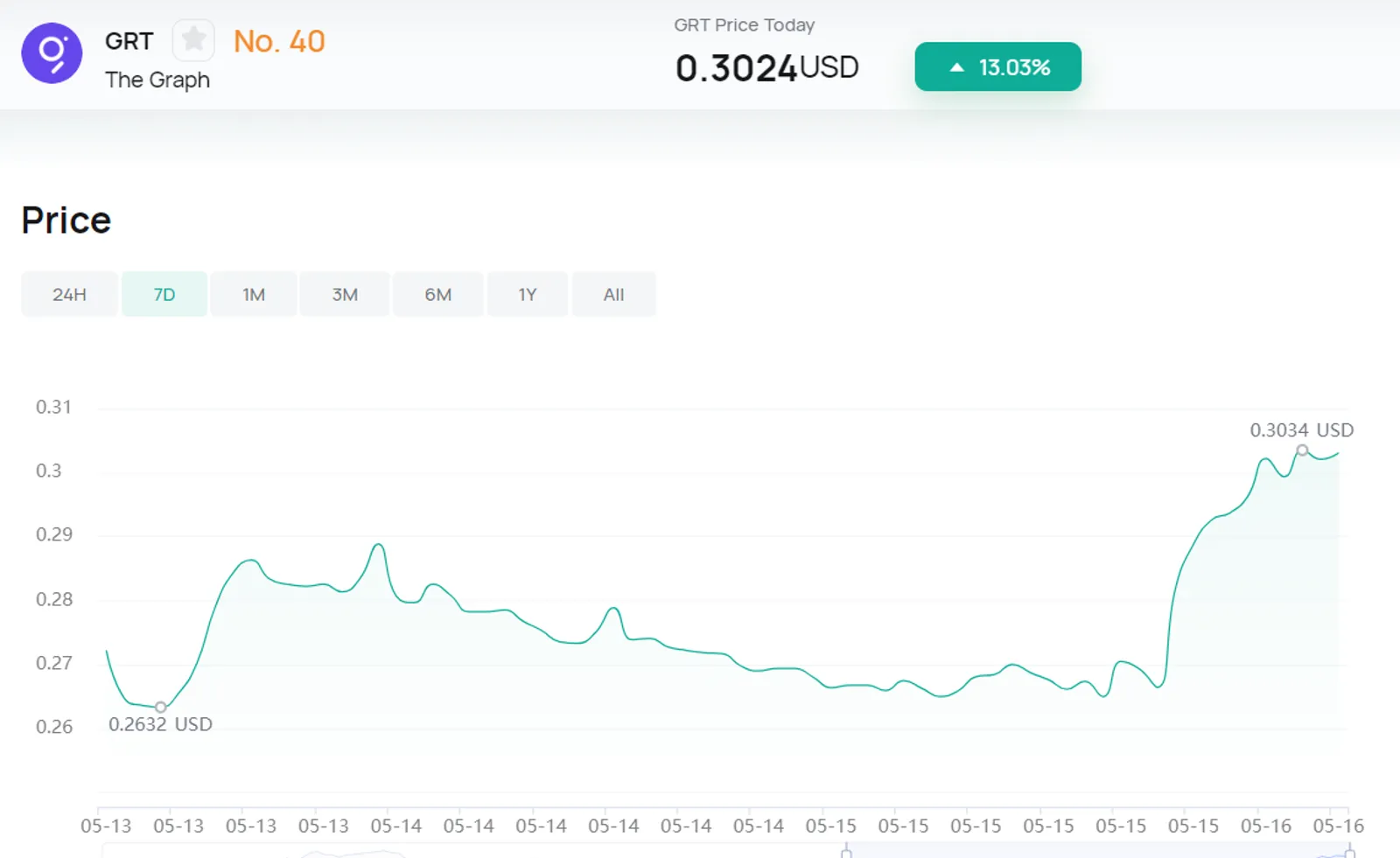Show the 1Y price history
Viewport: 1400px width, 858px height.
click(x=528, y=295)
